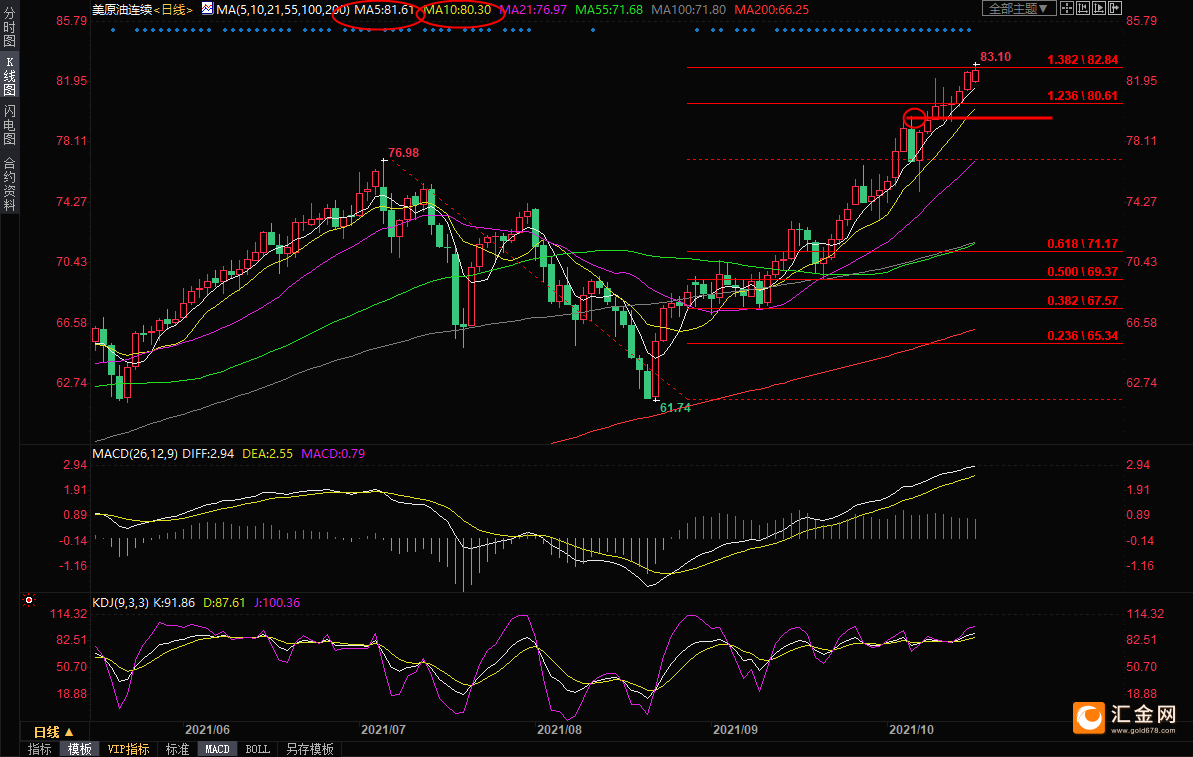Click the jump-to-start chart range icon
The height and width of the screenshot is (757, 1193).
pos(1083,8)
